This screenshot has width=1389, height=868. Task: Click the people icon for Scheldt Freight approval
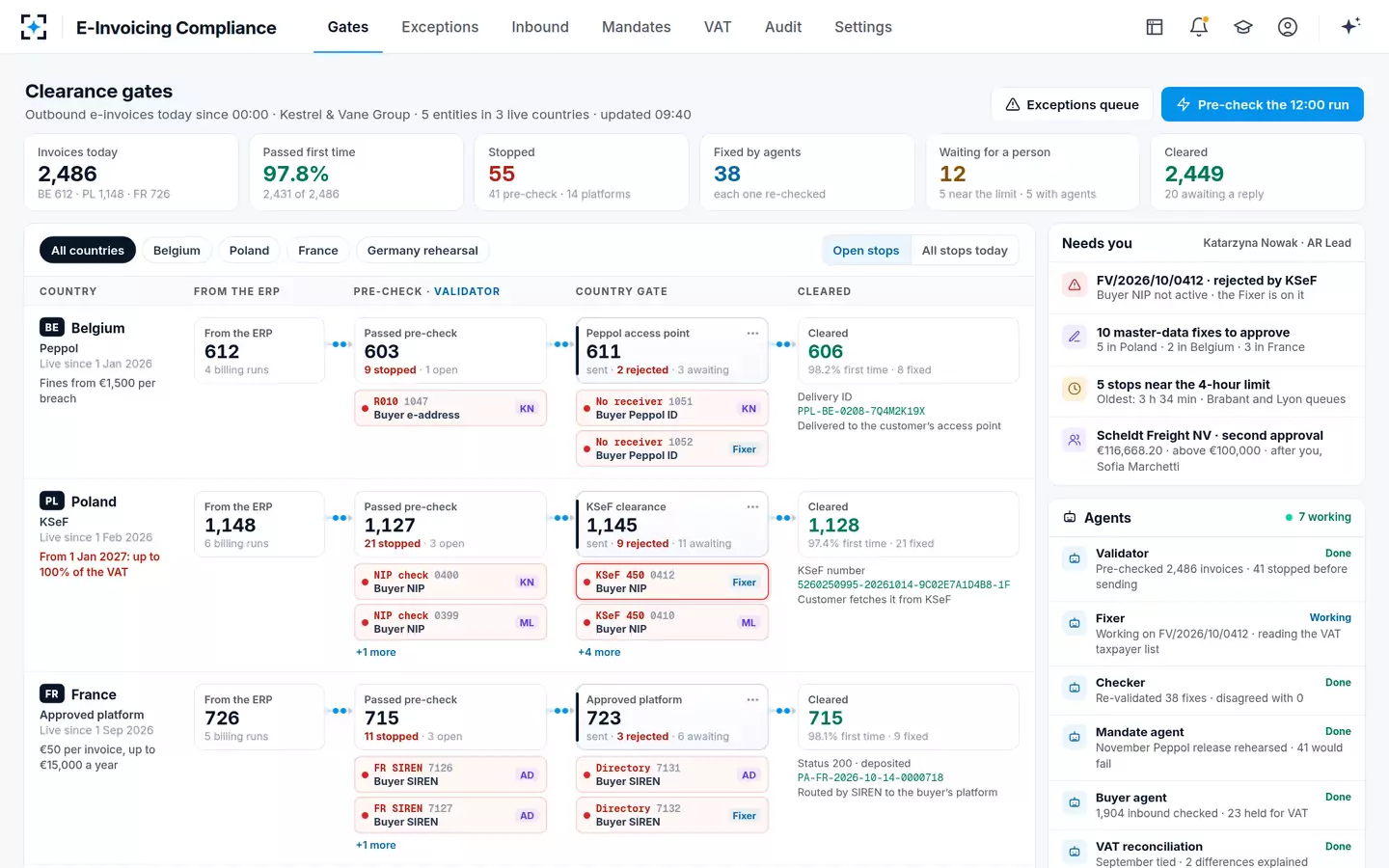click(1074, 440)
